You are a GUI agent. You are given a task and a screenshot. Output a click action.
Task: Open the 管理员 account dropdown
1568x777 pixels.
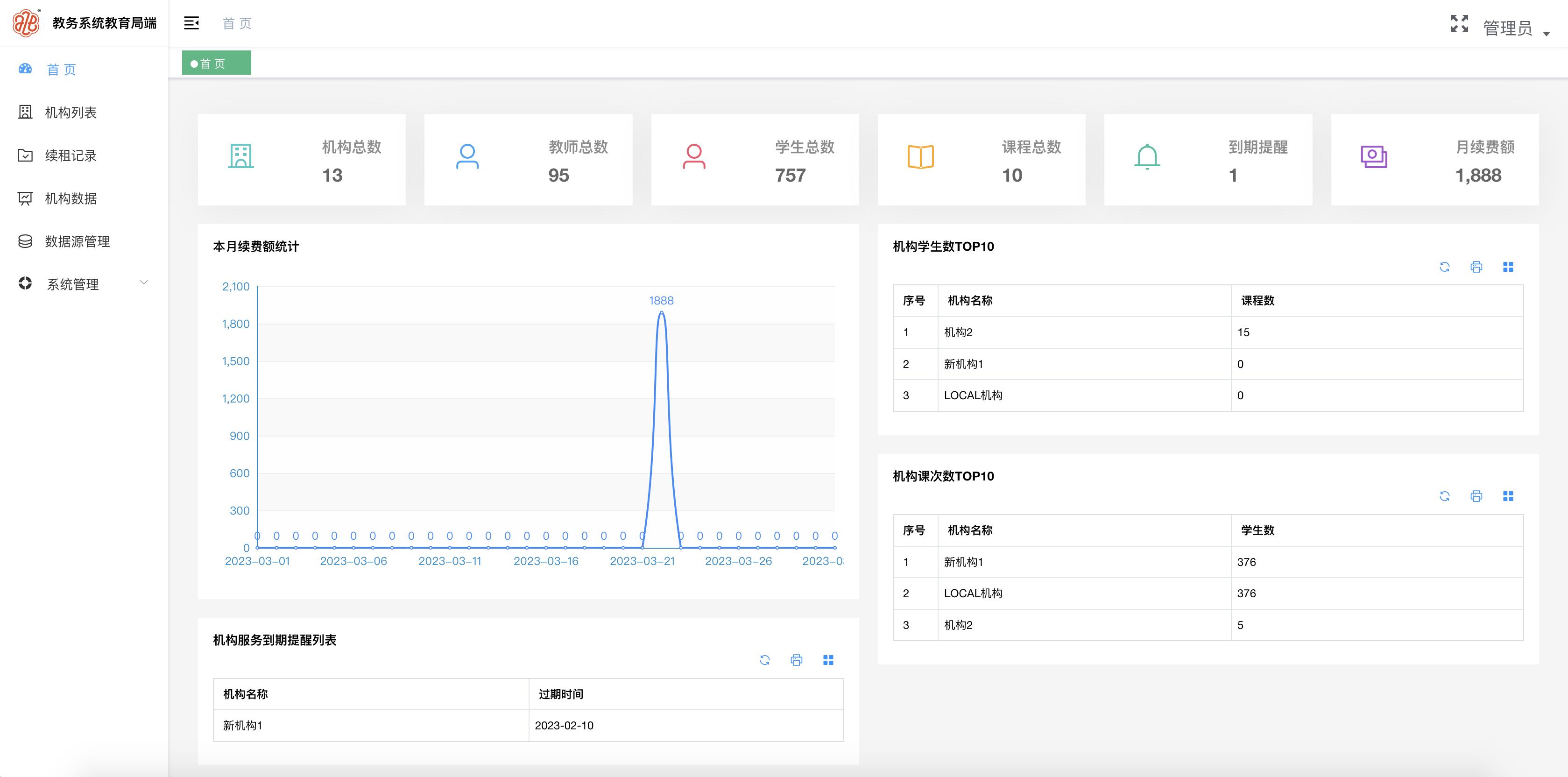click(1510, 28)
